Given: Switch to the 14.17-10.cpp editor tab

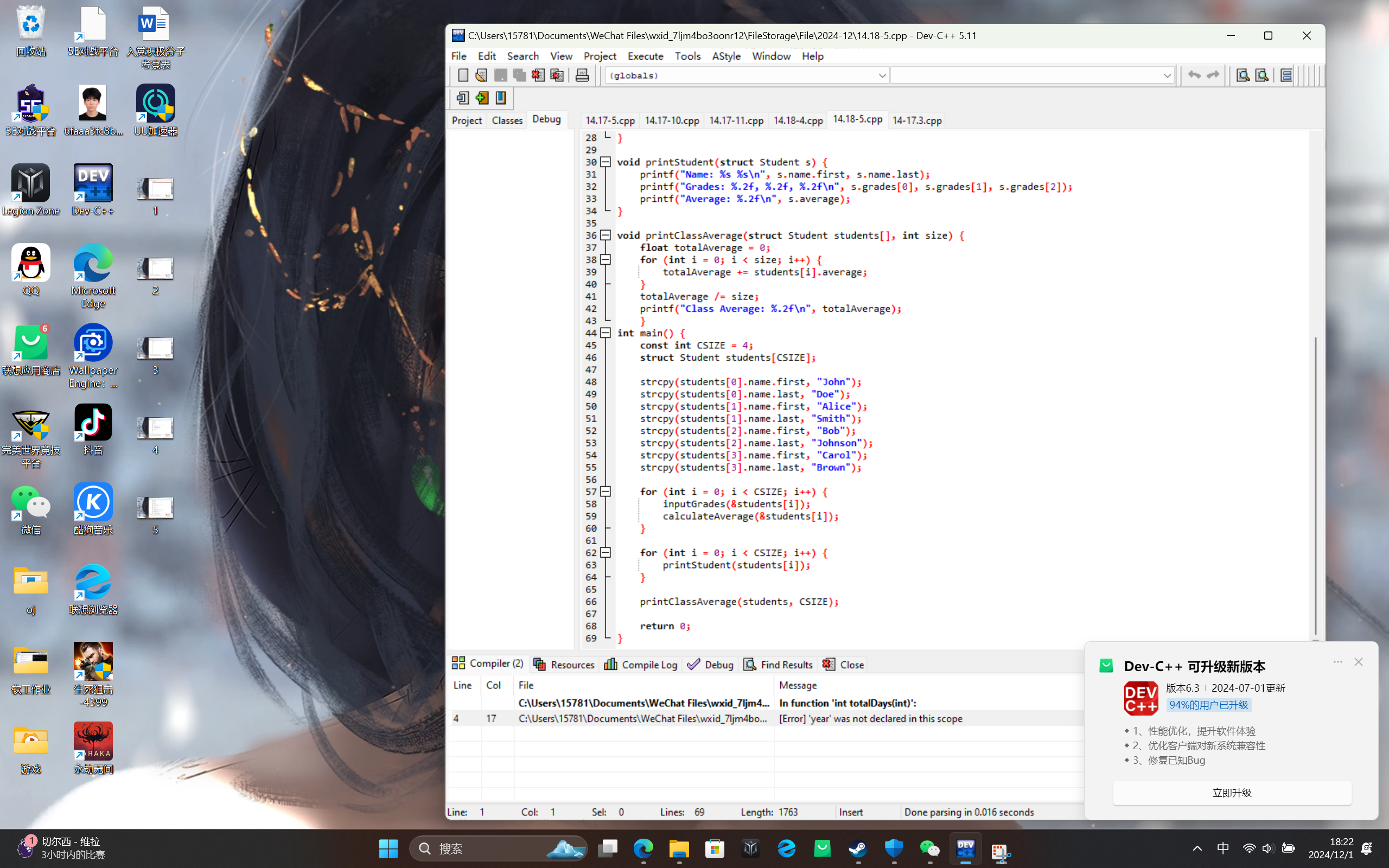Looking at the screenshot, I should pyautogui.click(x=672, y=120).
